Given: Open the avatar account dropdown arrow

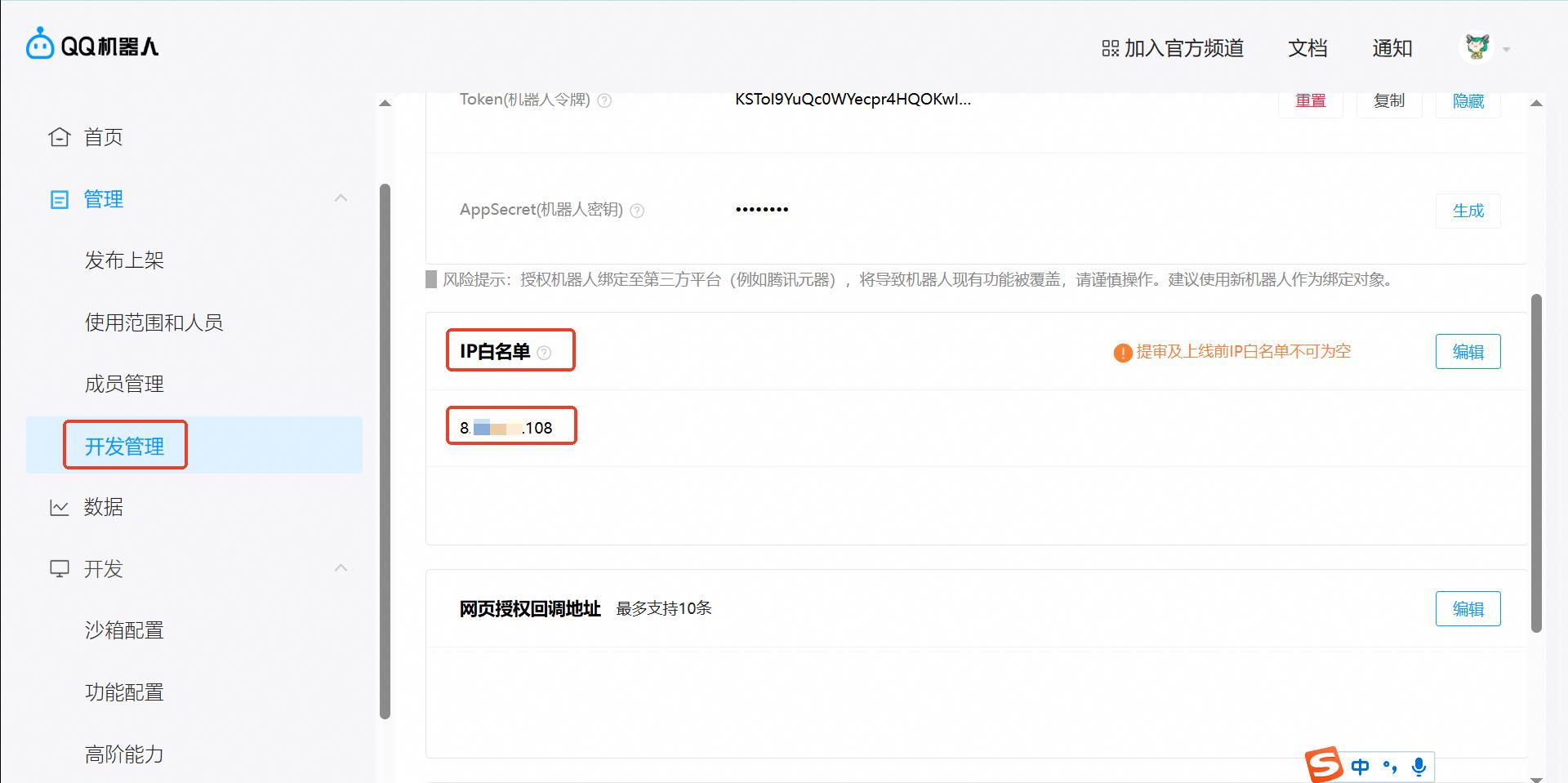Looking at the screenshot, I should [1507, 48].
